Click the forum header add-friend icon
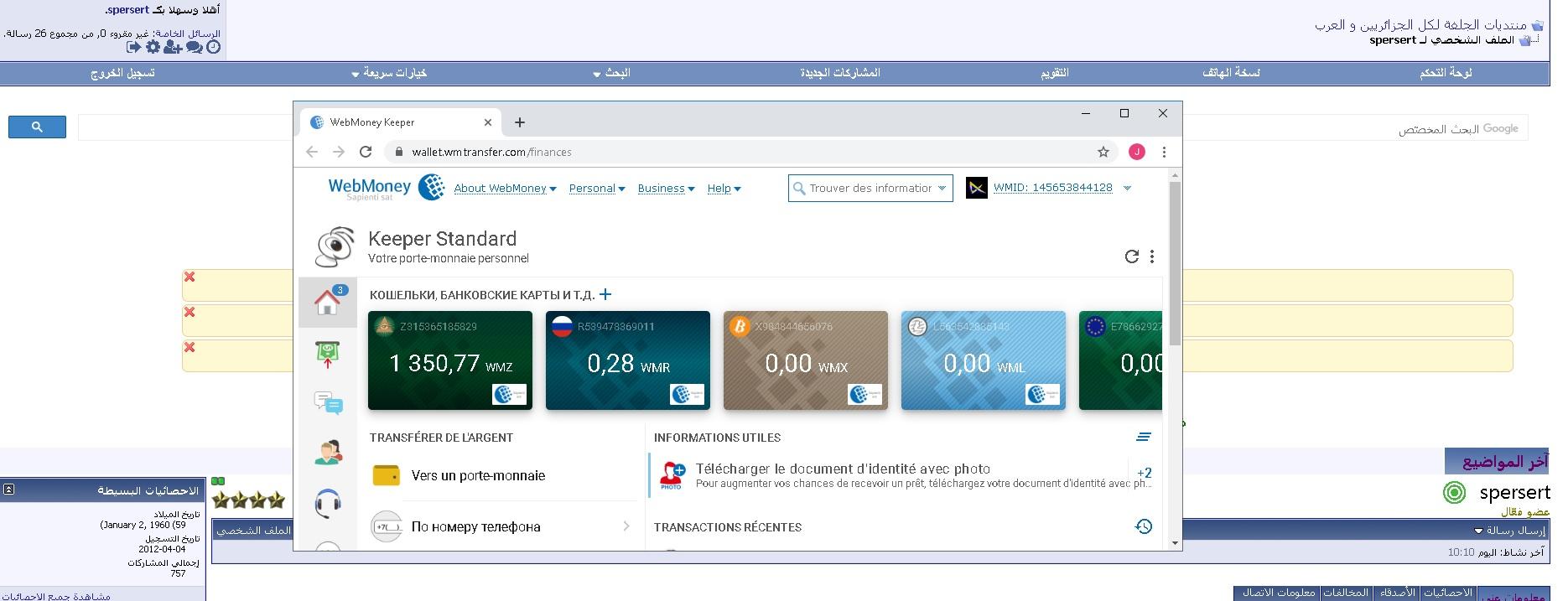 coord(173,47)
